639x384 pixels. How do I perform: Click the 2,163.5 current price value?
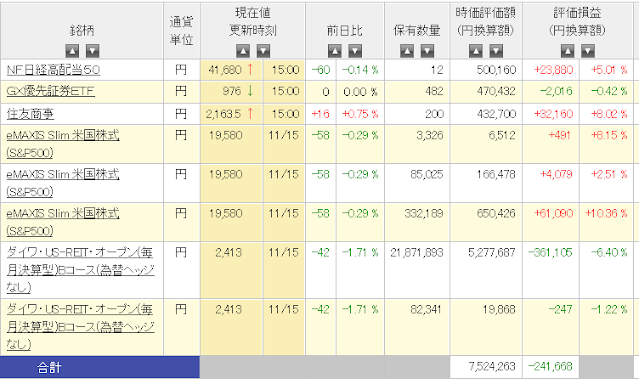223,114
